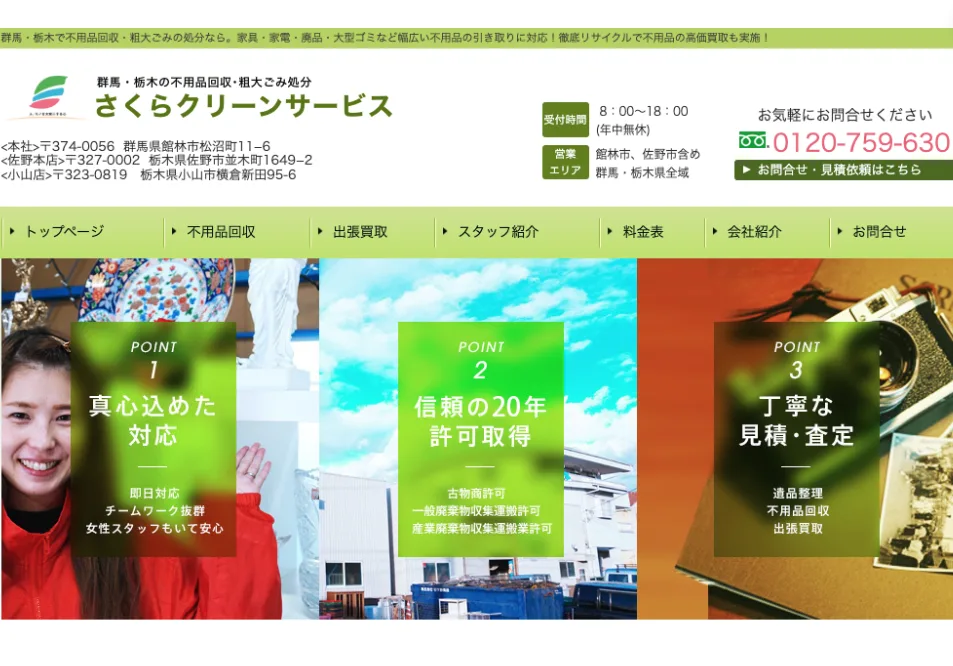Viewport: 953px width, 666px height.
Task: Click the さくらクリーンサービス site title
Action: coord(244,106)
